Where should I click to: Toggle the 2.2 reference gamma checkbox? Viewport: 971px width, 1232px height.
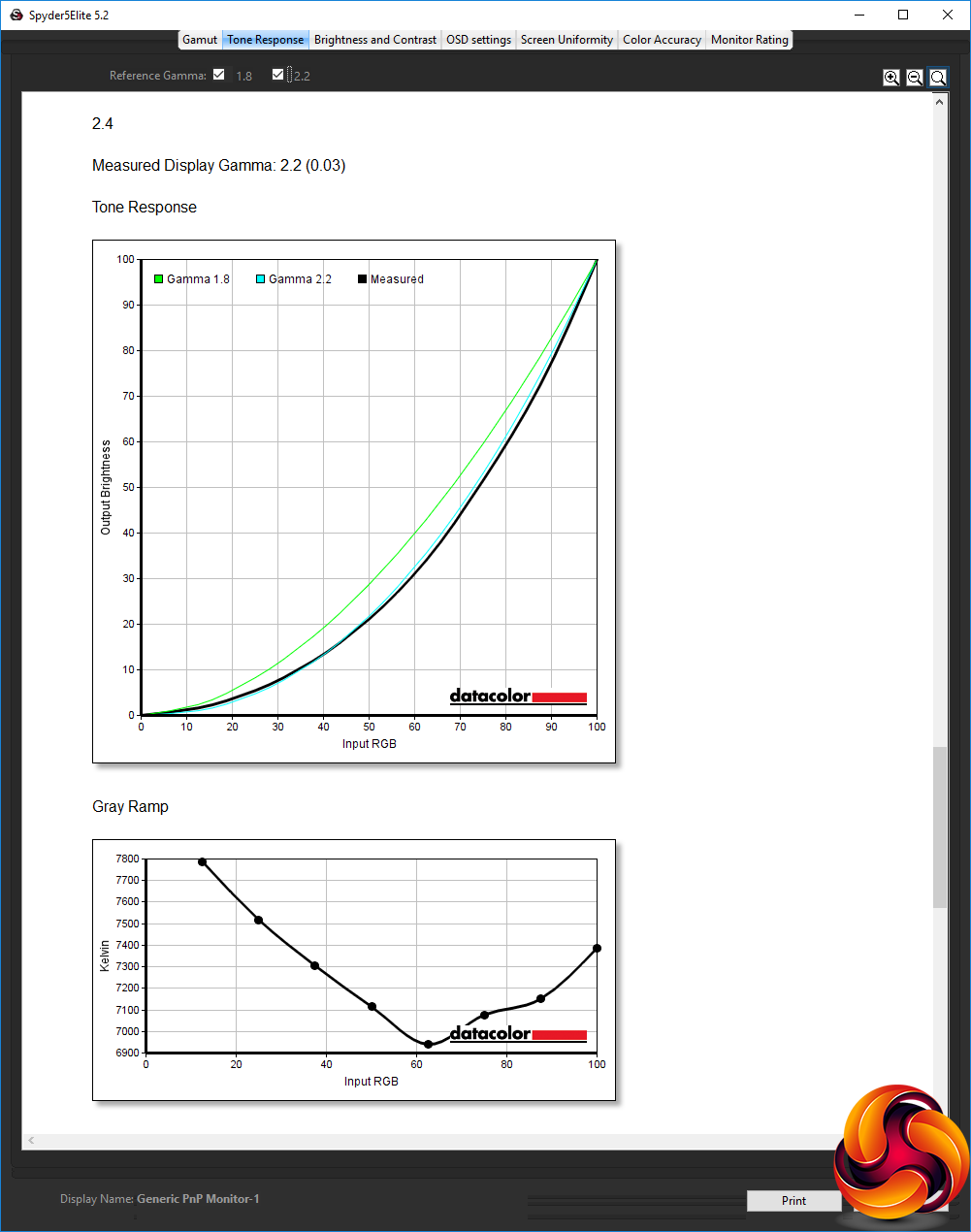point(278,75)
